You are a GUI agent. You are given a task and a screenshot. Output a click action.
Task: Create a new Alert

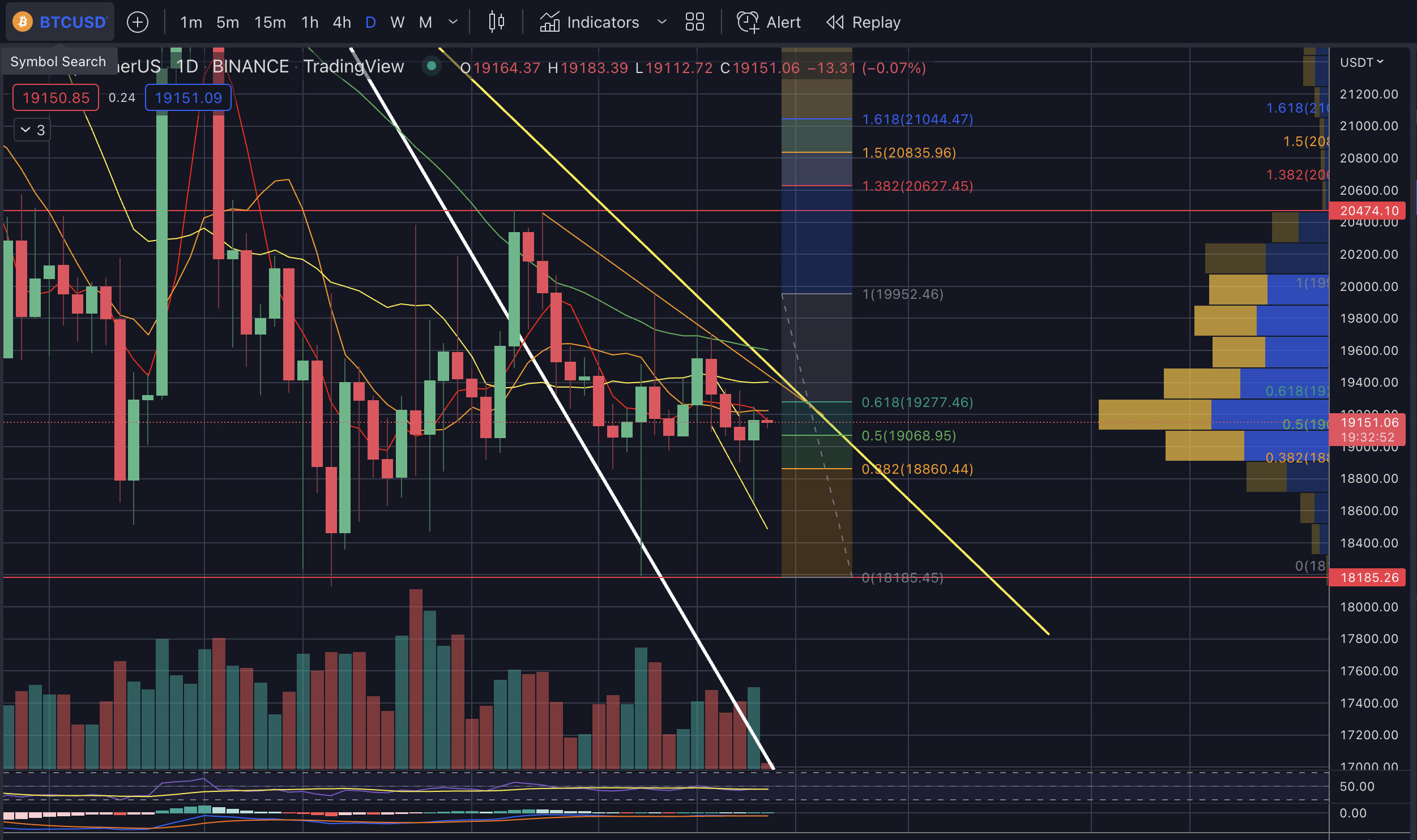(x=769, y=22)
